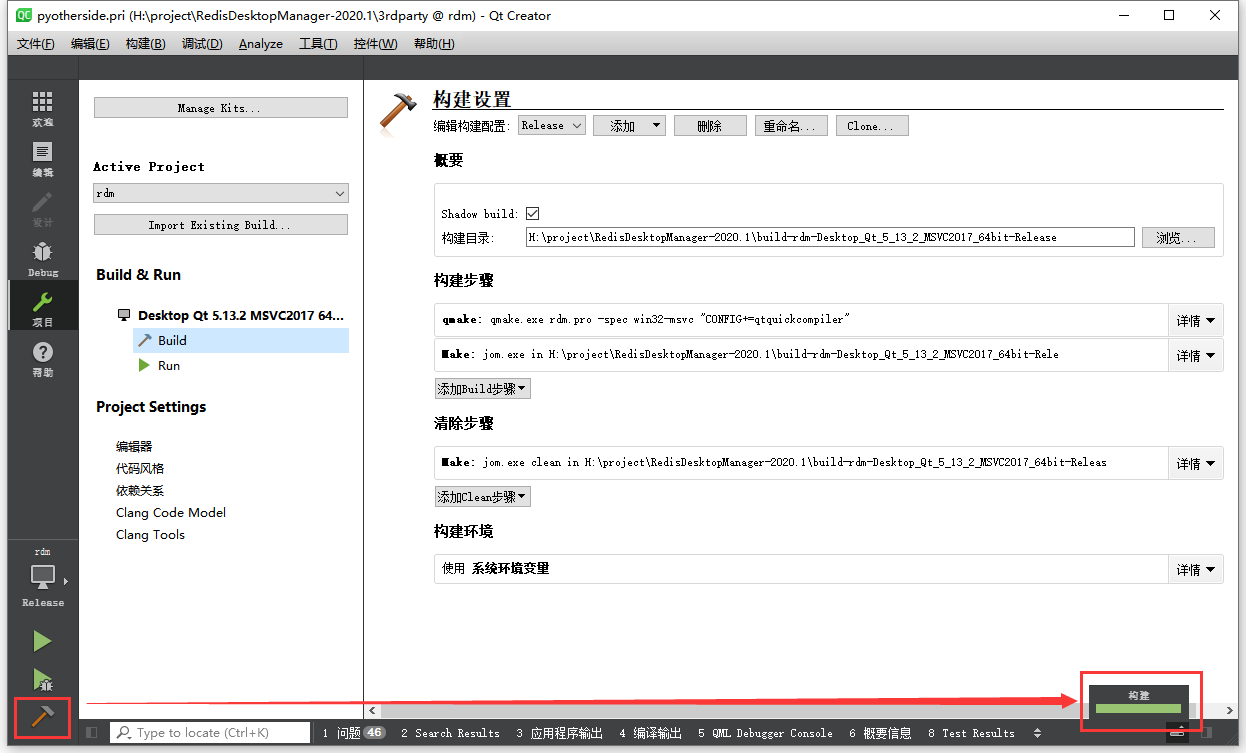Image resolution: width=1246 pixels, height=753 pixels.
Task: Open the Active Project selector showing rdm
Action: click(x=220, y=192)
